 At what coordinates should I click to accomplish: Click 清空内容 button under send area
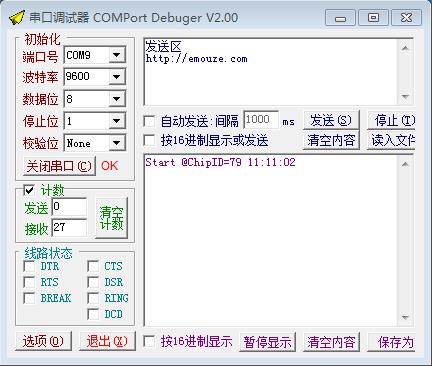(331, 140)
